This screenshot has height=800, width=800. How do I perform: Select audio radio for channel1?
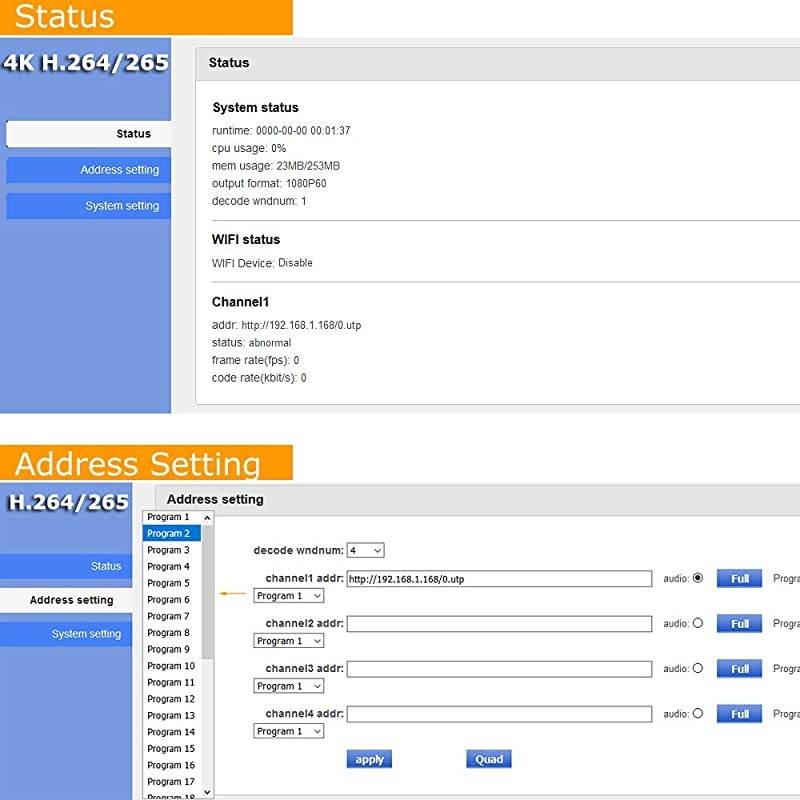[x=697, y=578]
